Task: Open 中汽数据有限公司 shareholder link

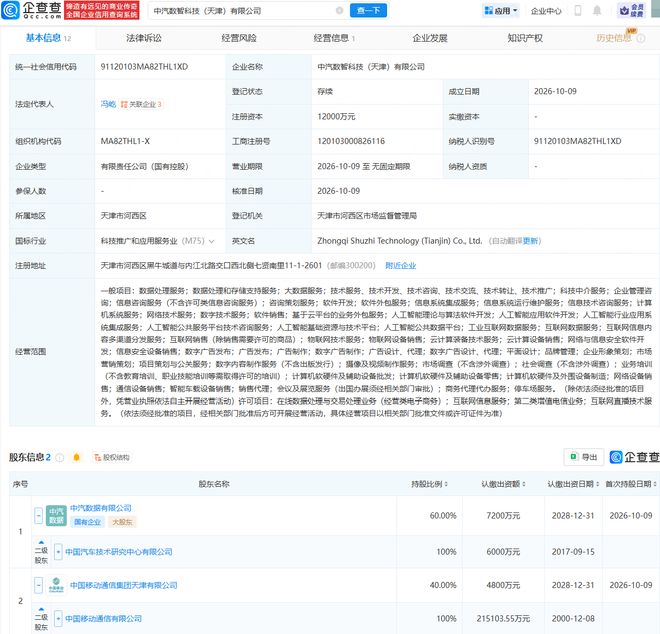Action: click(x=101, y=508)
